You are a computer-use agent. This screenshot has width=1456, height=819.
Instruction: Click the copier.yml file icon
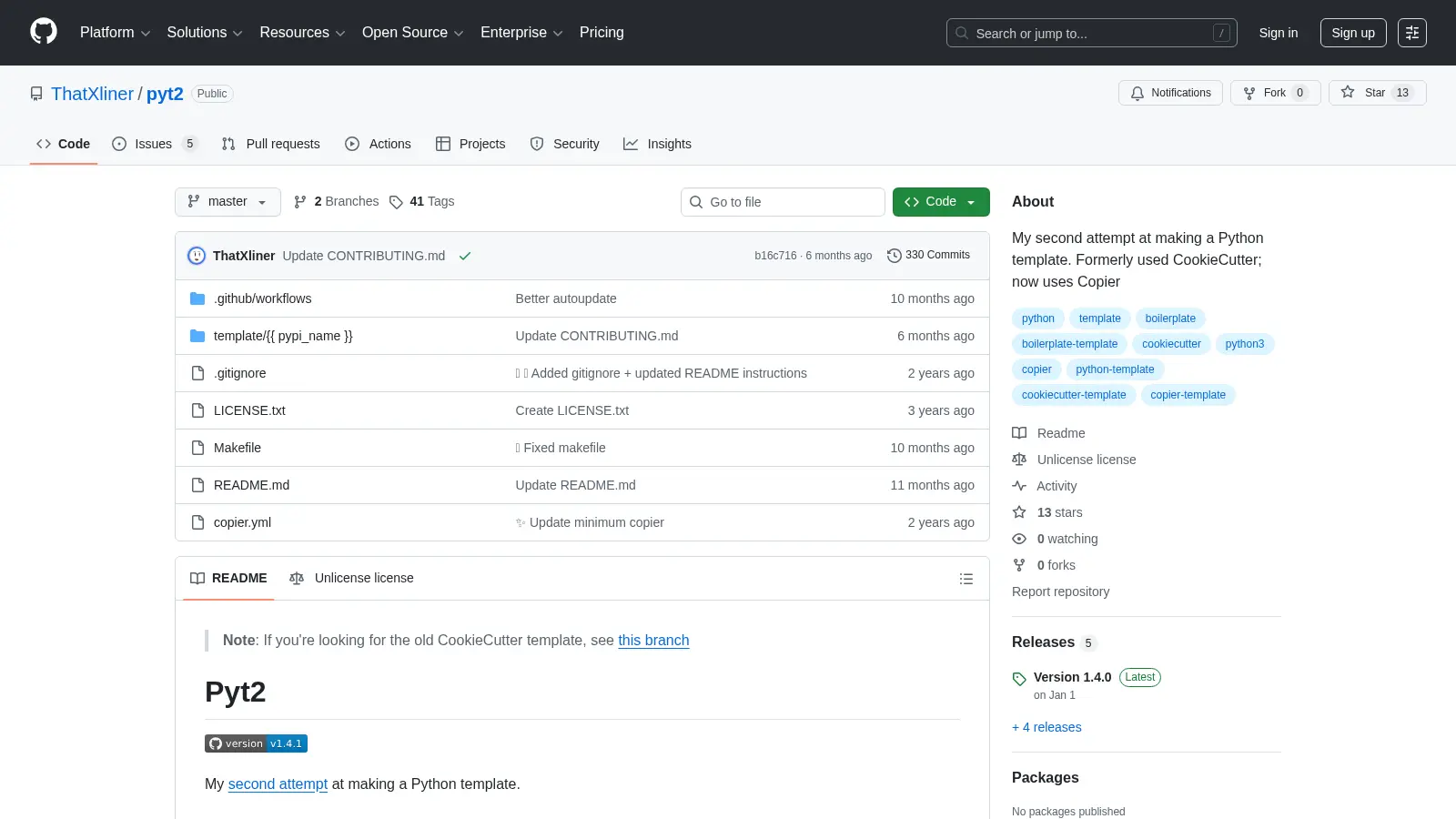[x=197, y=522]
